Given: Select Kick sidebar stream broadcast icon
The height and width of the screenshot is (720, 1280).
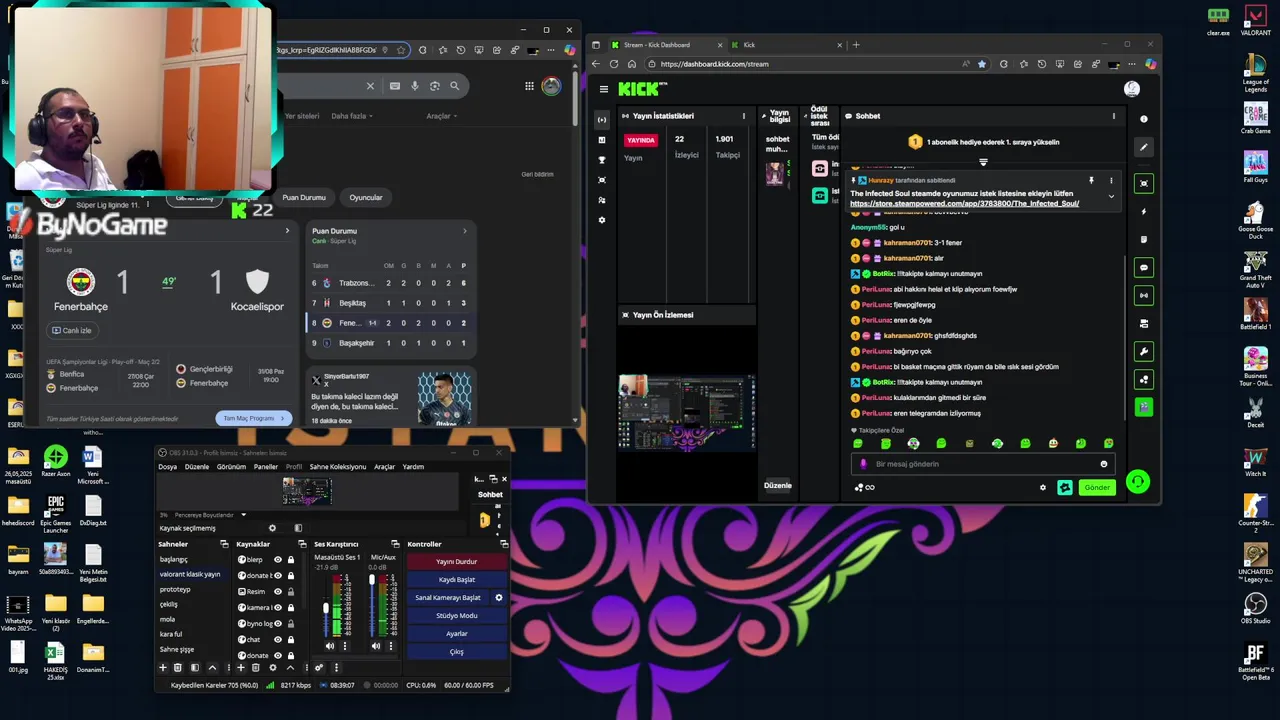Looking at the screenshot, I should (x=601, y=120).
